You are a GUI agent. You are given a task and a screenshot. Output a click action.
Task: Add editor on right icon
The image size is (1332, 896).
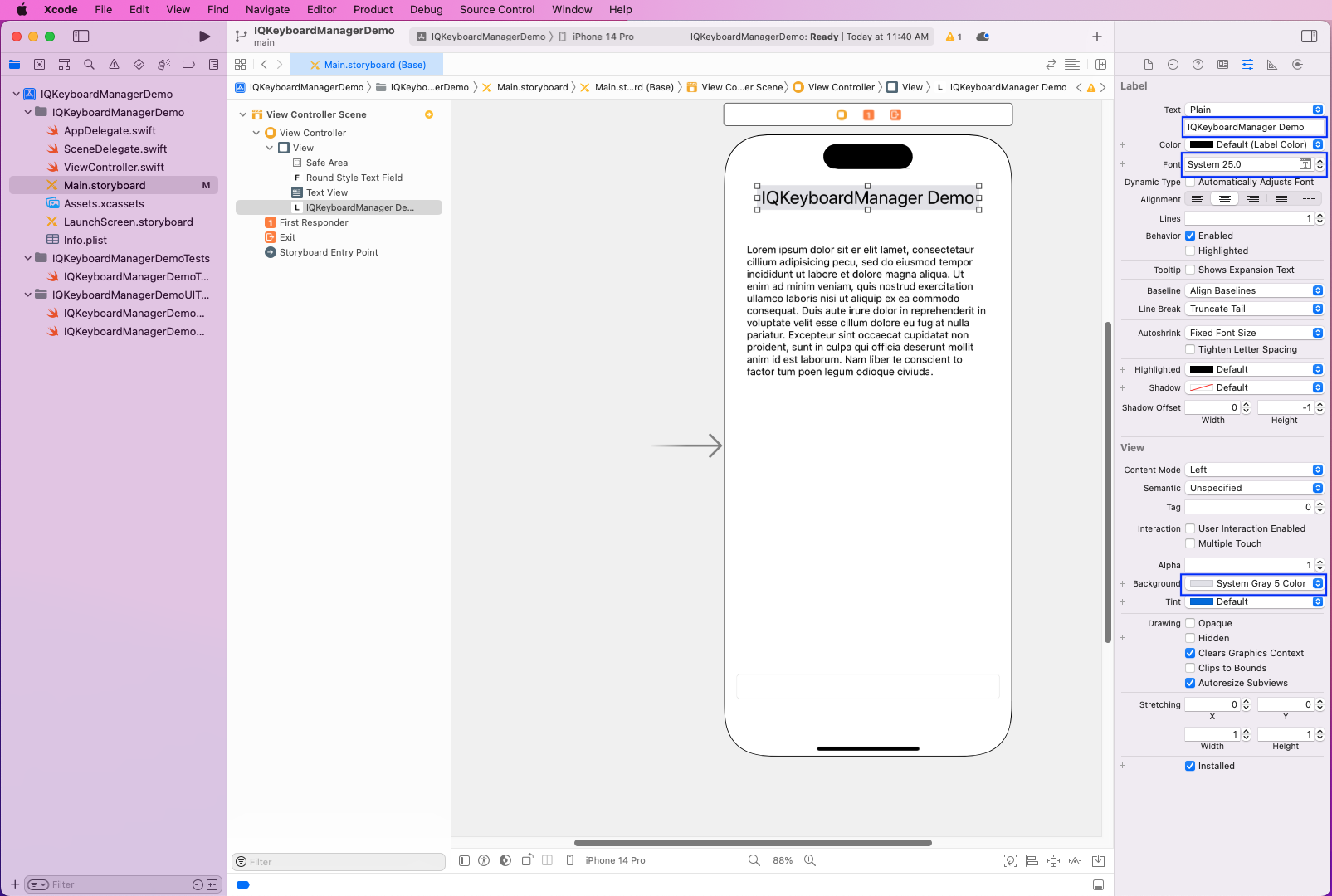click(1100, 65)
